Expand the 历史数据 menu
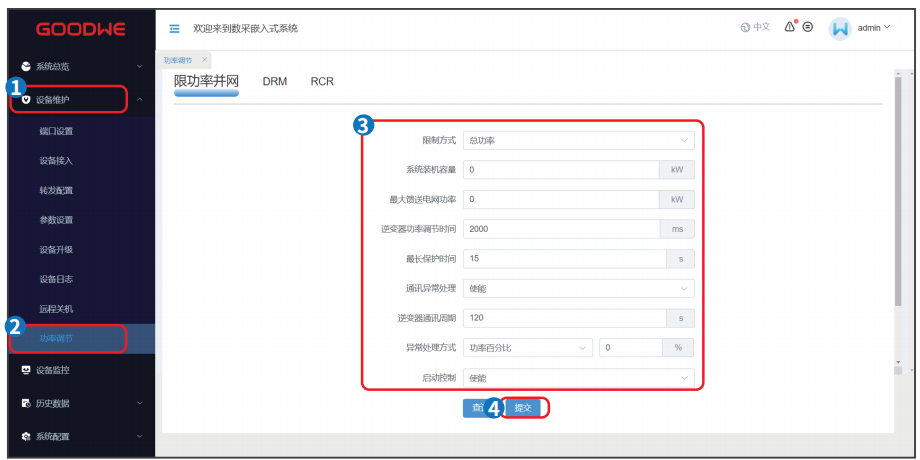This screenshot has width=920, height=460. click(140, 404)
